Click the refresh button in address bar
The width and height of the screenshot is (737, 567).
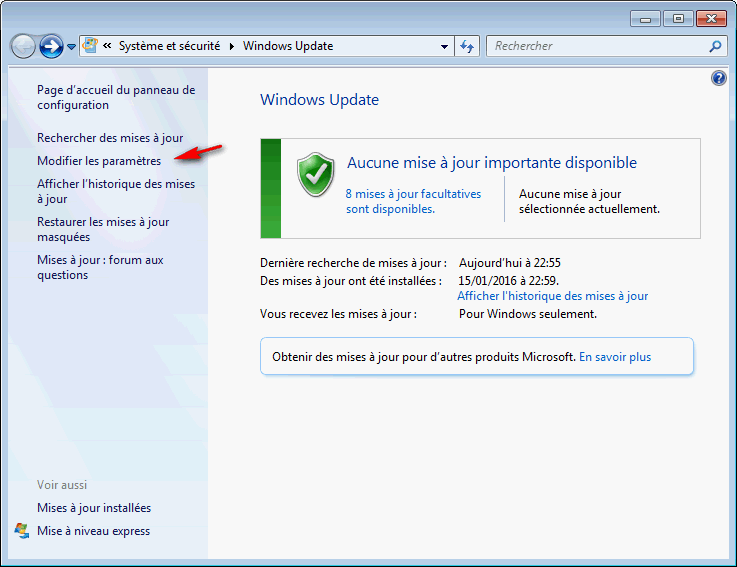pos(467,46)
